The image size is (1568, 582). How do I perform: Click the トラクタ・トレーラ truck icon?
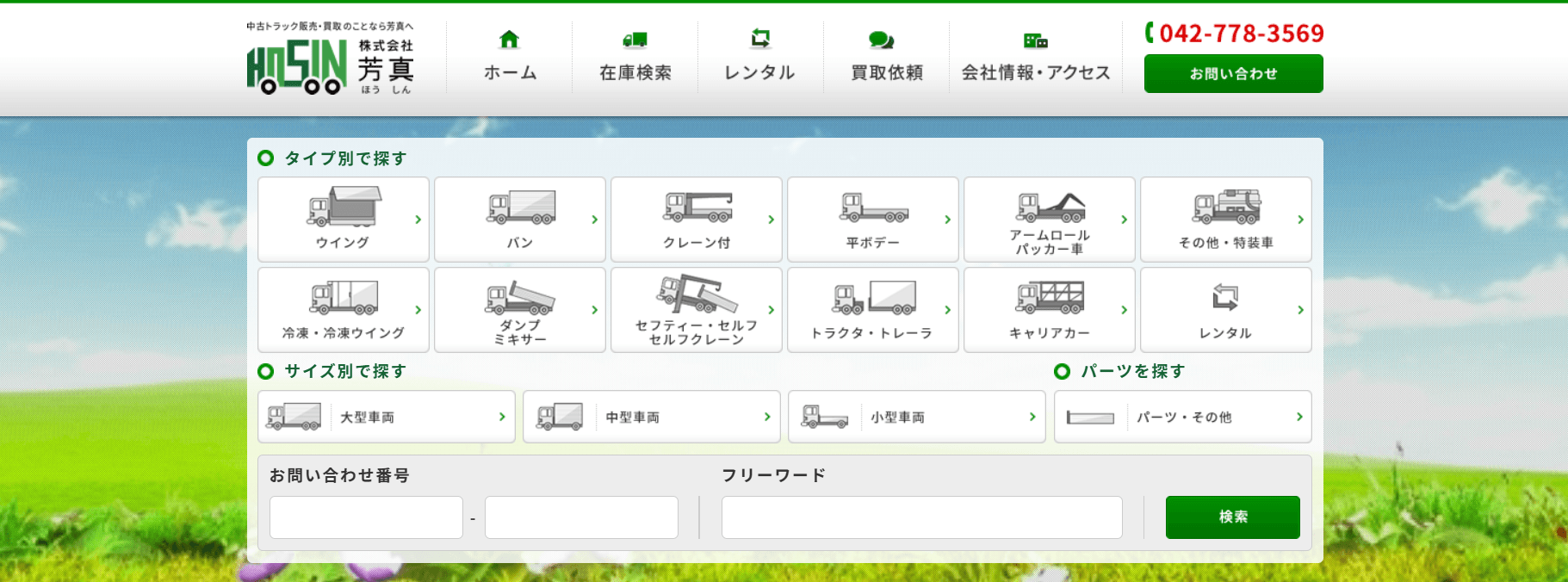tap(874, 298)
